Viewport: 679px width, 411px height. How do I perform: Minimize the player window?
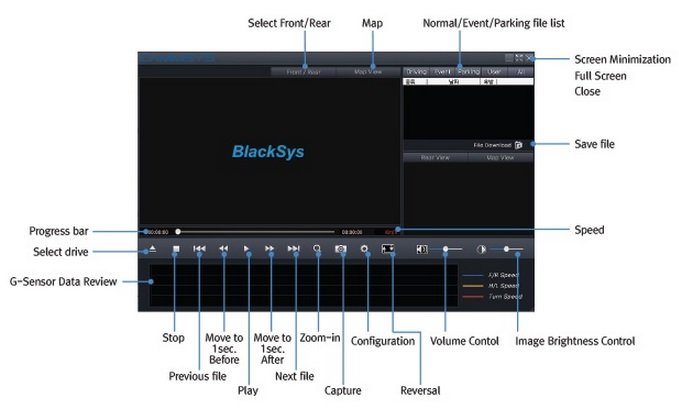[x=510, y=58]
